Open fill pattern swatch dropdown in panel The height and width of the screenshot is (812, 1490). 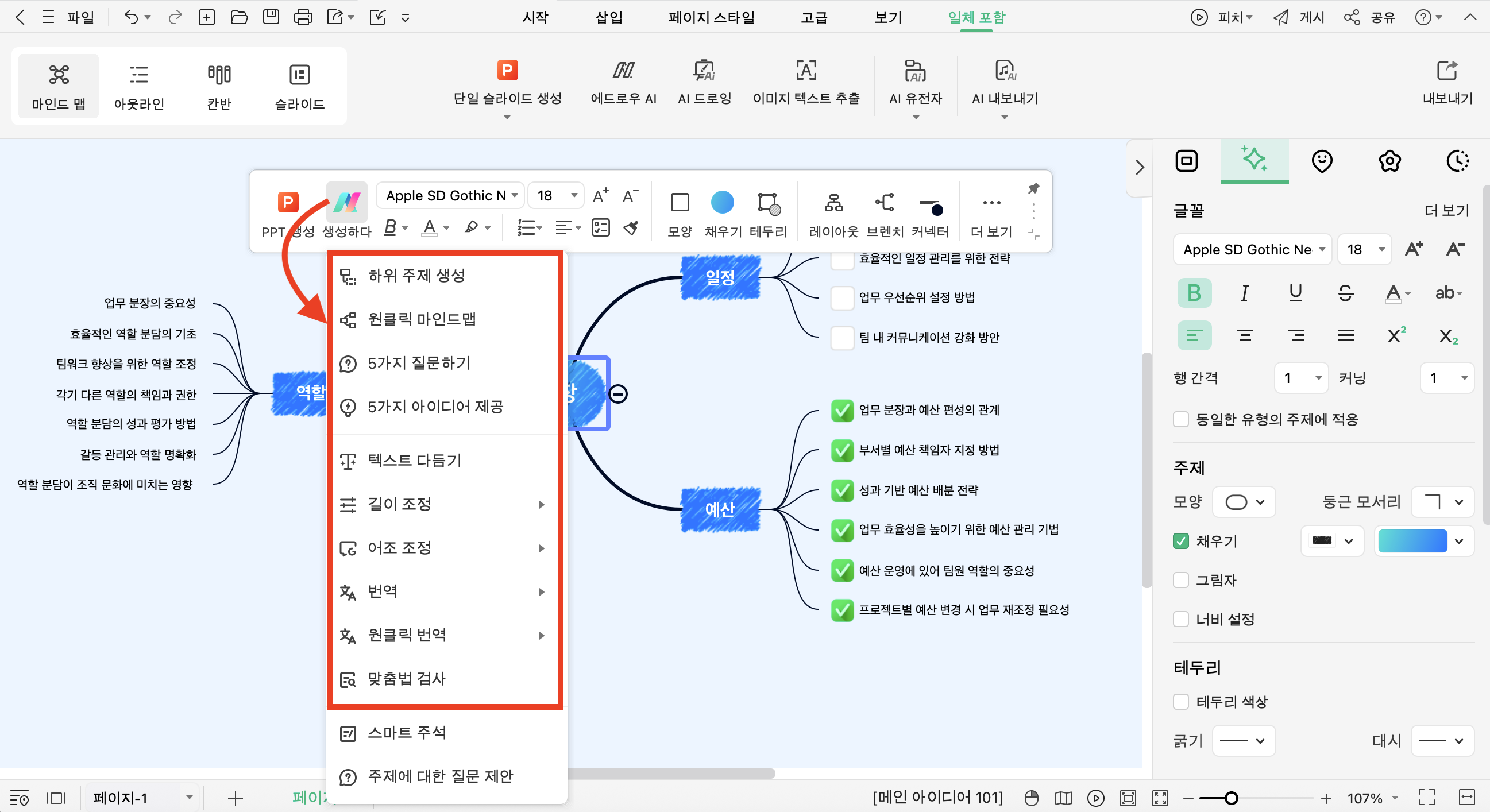[x=1332, y=542]
